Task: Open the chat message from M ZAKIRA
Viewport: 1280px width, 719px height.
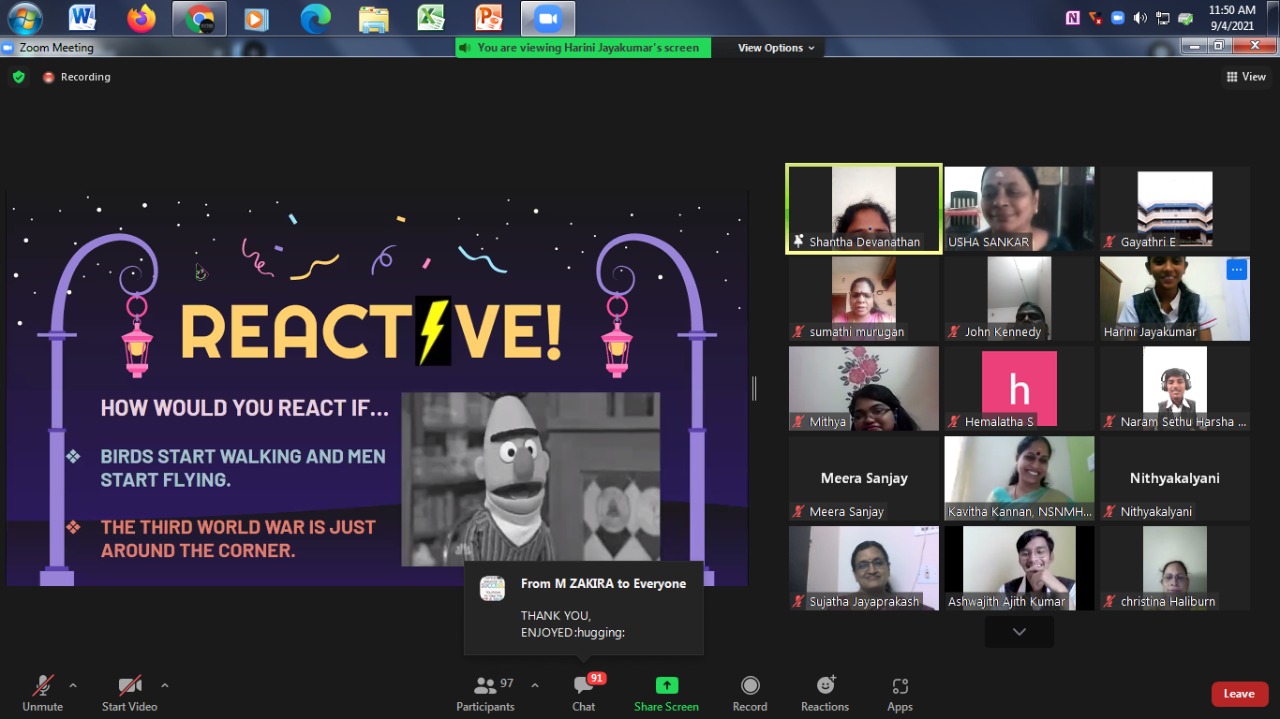Action: [x=583, y=607]
